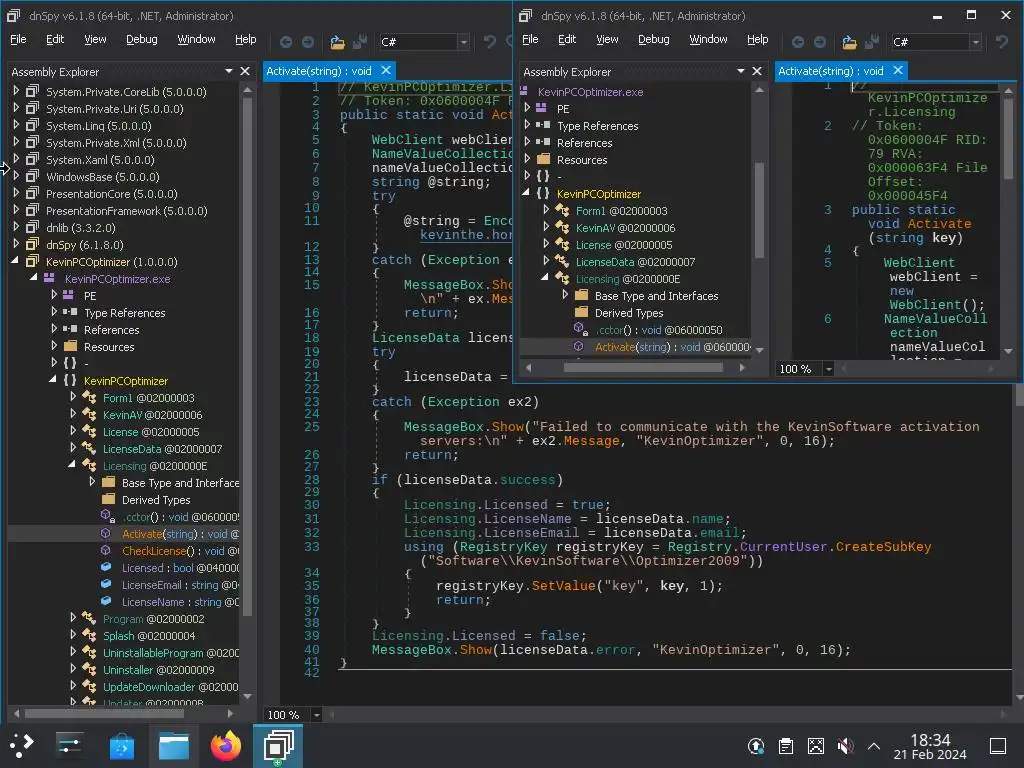Click horizontal scrollbar of right Assembly Explorer
The image size is (1024, 768).
(x=643, y=368)
